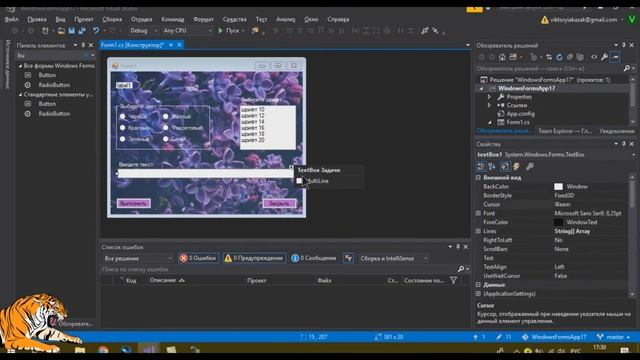640x360 pixels.
Task: Select the Фиолетовый radio button
Action: click(x=166, y=128)
